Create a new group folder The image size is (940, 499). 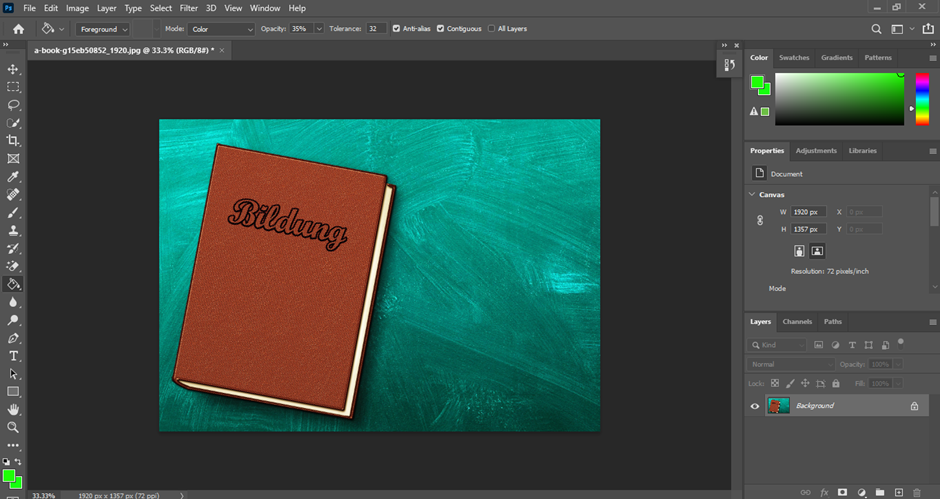tap(879, 492)
